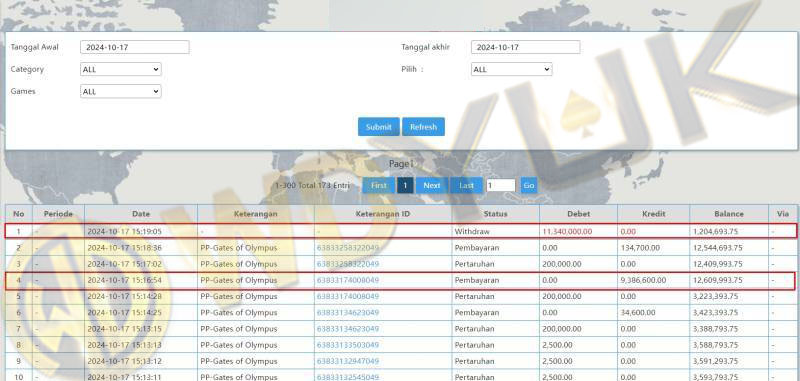Select kredit amount 34,600.00
This screenshot has width=800, height=381.
tap(638, 313)
